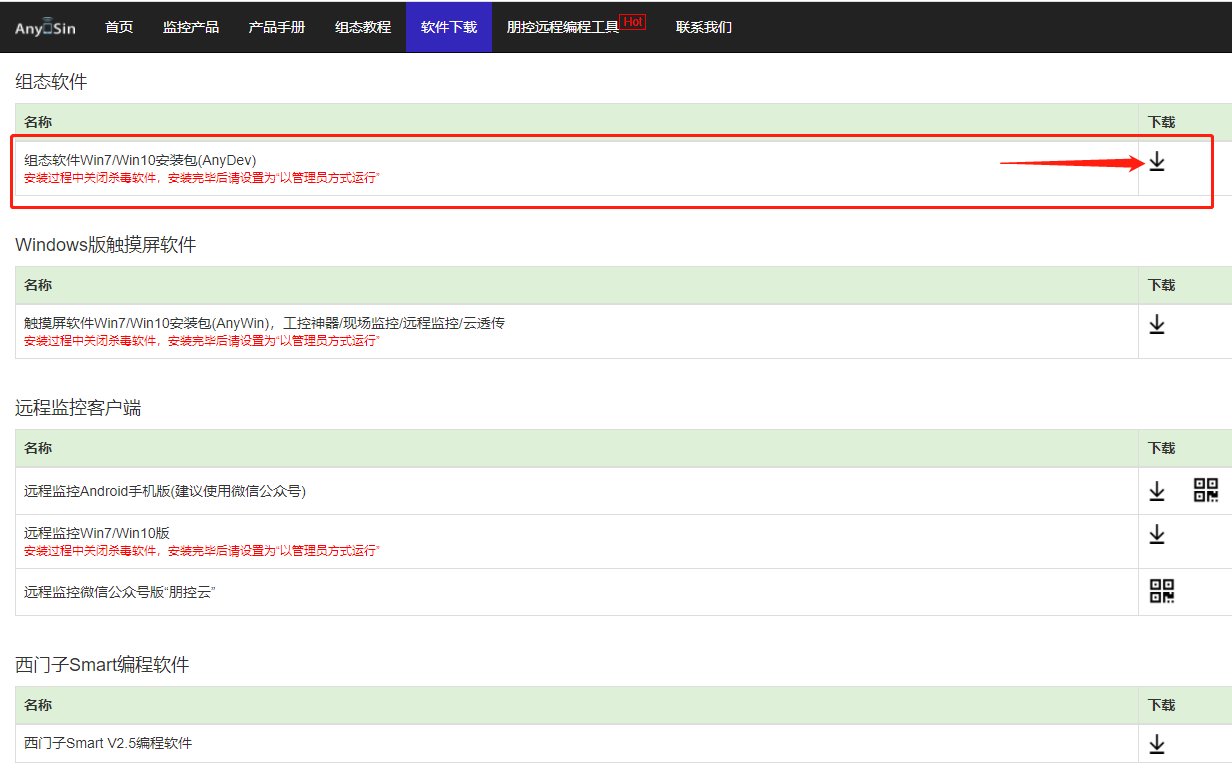Download the AnyWin touchscreen software installer

(x=1156, y=325)
